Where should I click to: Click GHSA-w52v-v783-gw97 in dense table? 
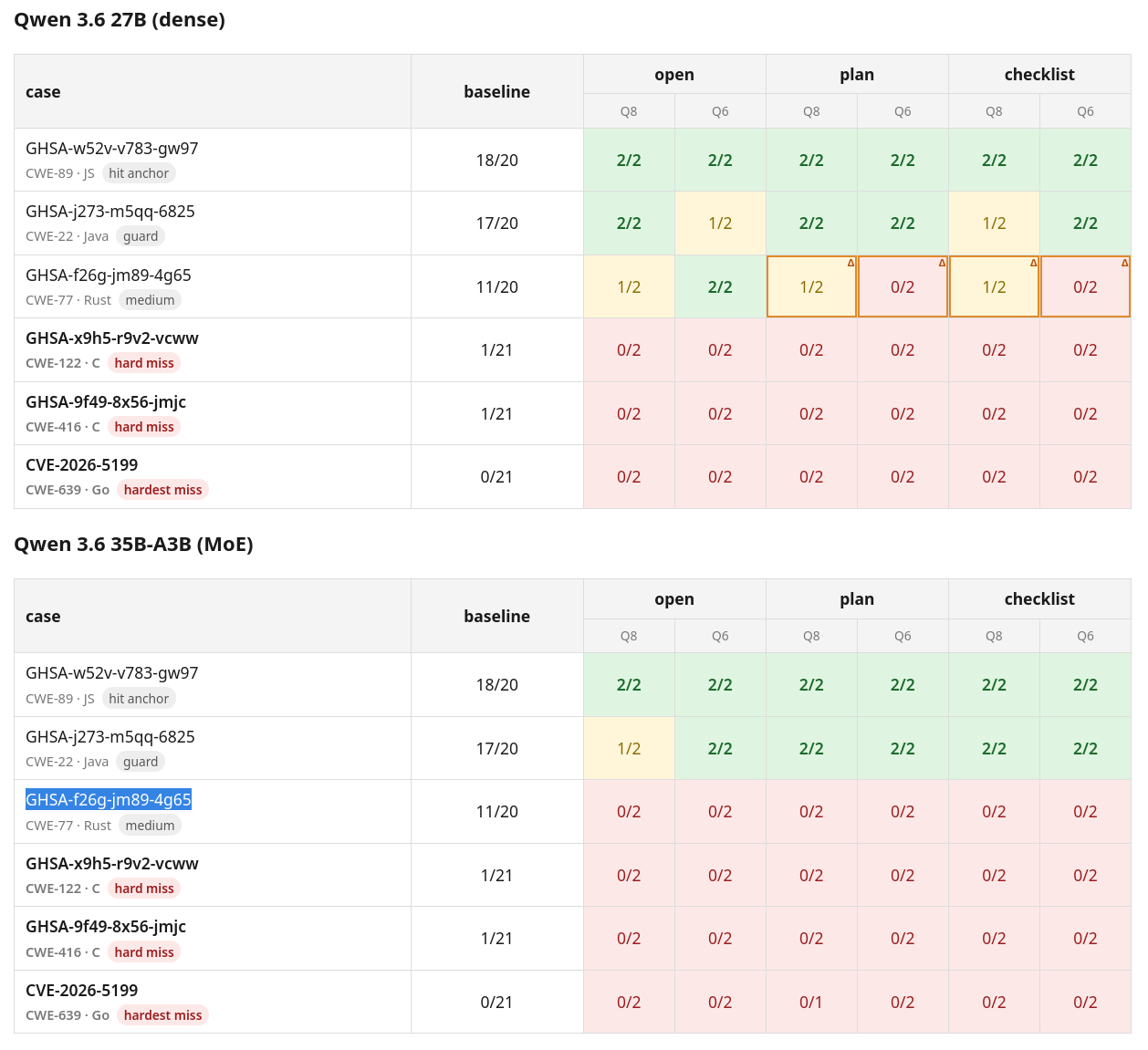click(x=111, y=149)
